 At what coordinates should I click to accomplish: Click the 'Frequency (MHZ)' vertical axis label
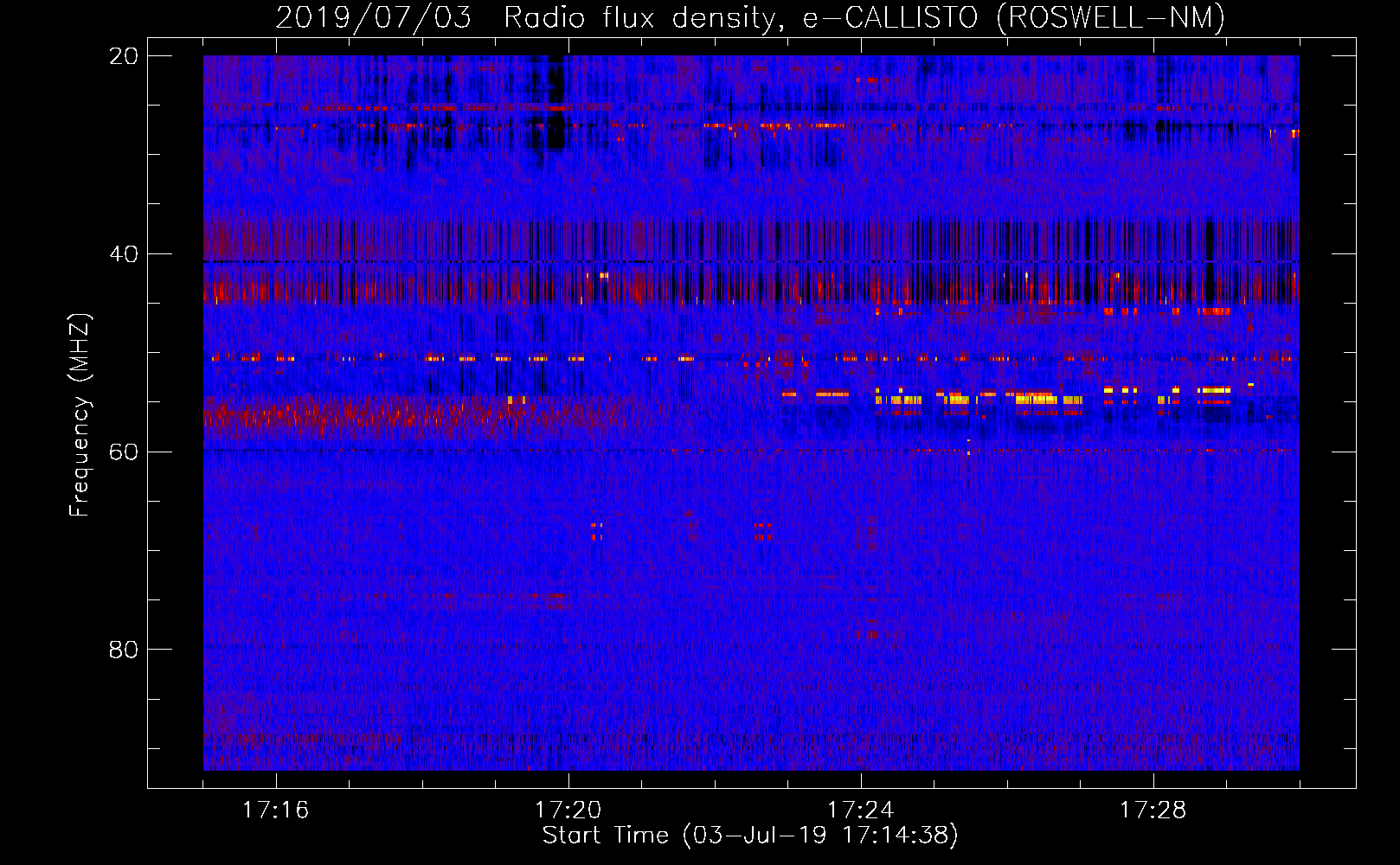point(80,415)
